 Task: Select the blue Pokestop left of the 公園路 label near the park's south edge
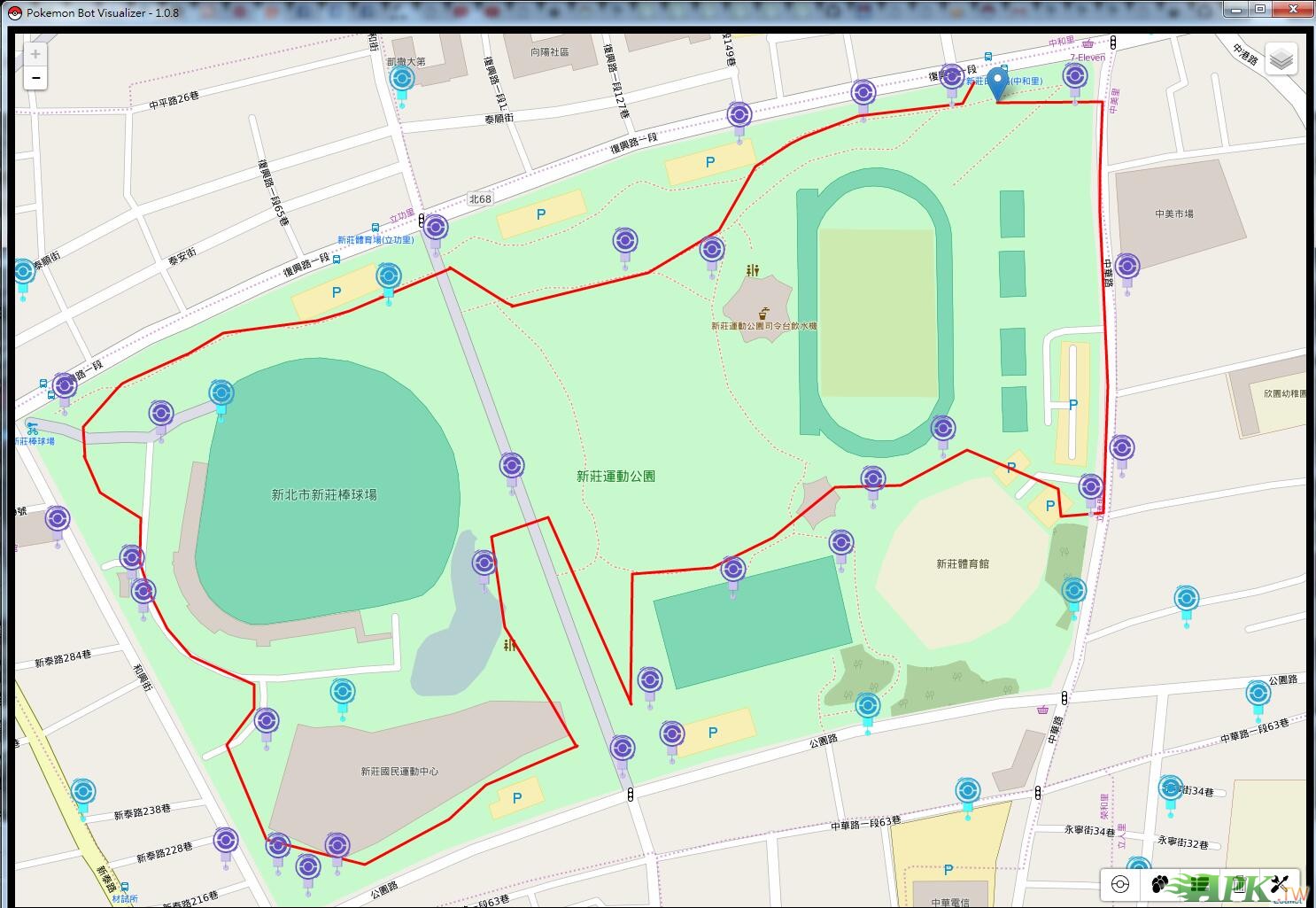click(868, 712)
